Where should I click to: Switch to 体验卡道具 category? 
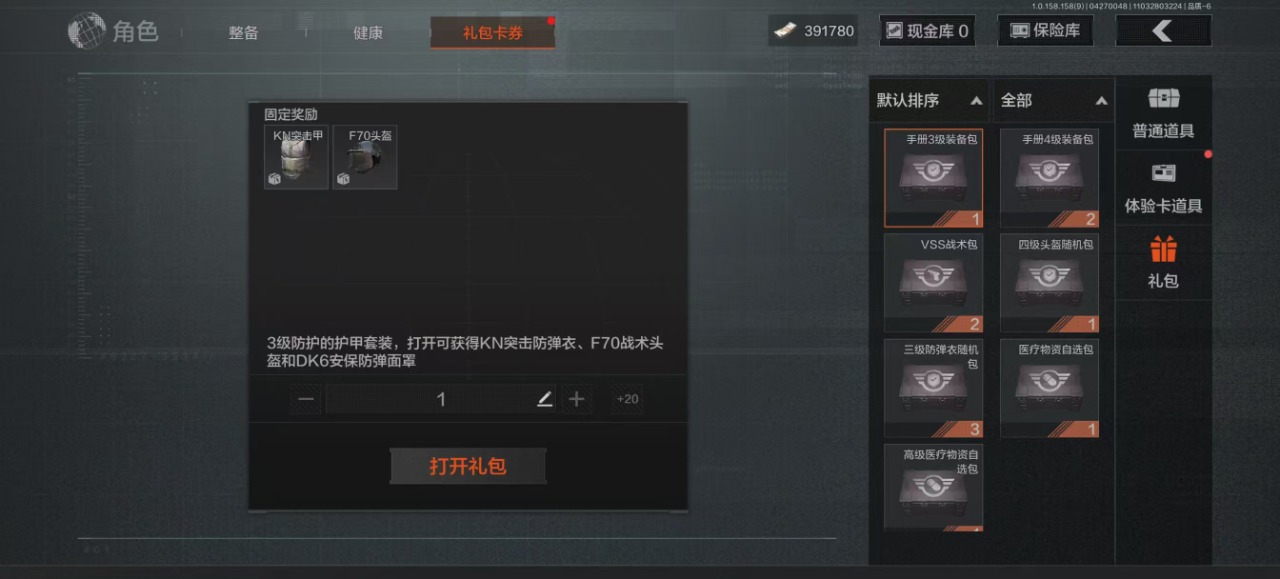(1163, 188)
